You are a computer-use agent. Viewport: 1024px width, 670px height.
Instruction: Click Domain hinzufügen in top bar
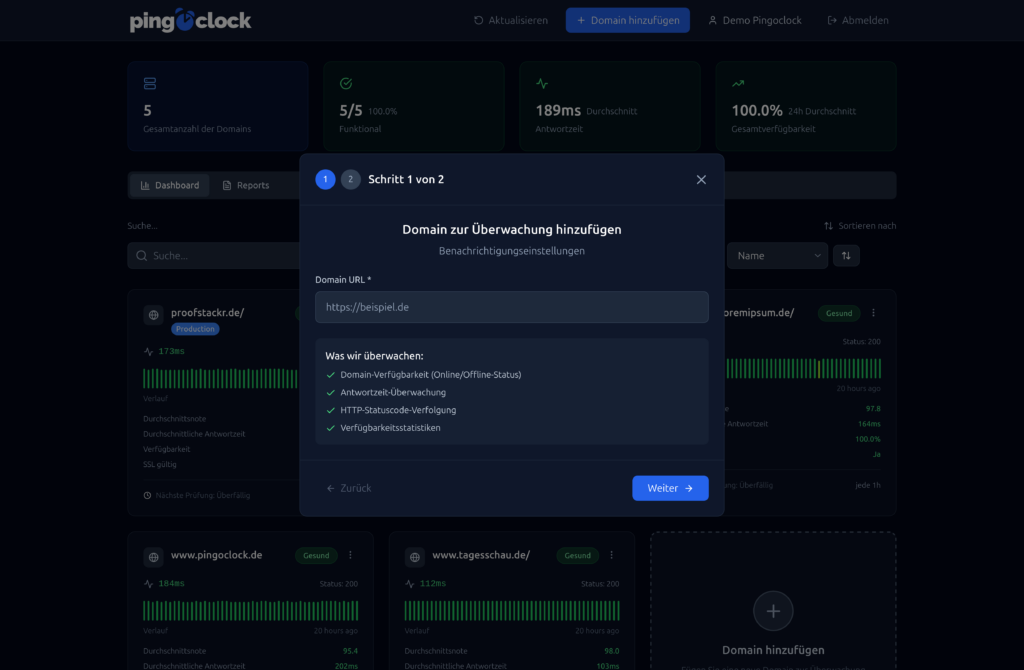pos(627,20)
